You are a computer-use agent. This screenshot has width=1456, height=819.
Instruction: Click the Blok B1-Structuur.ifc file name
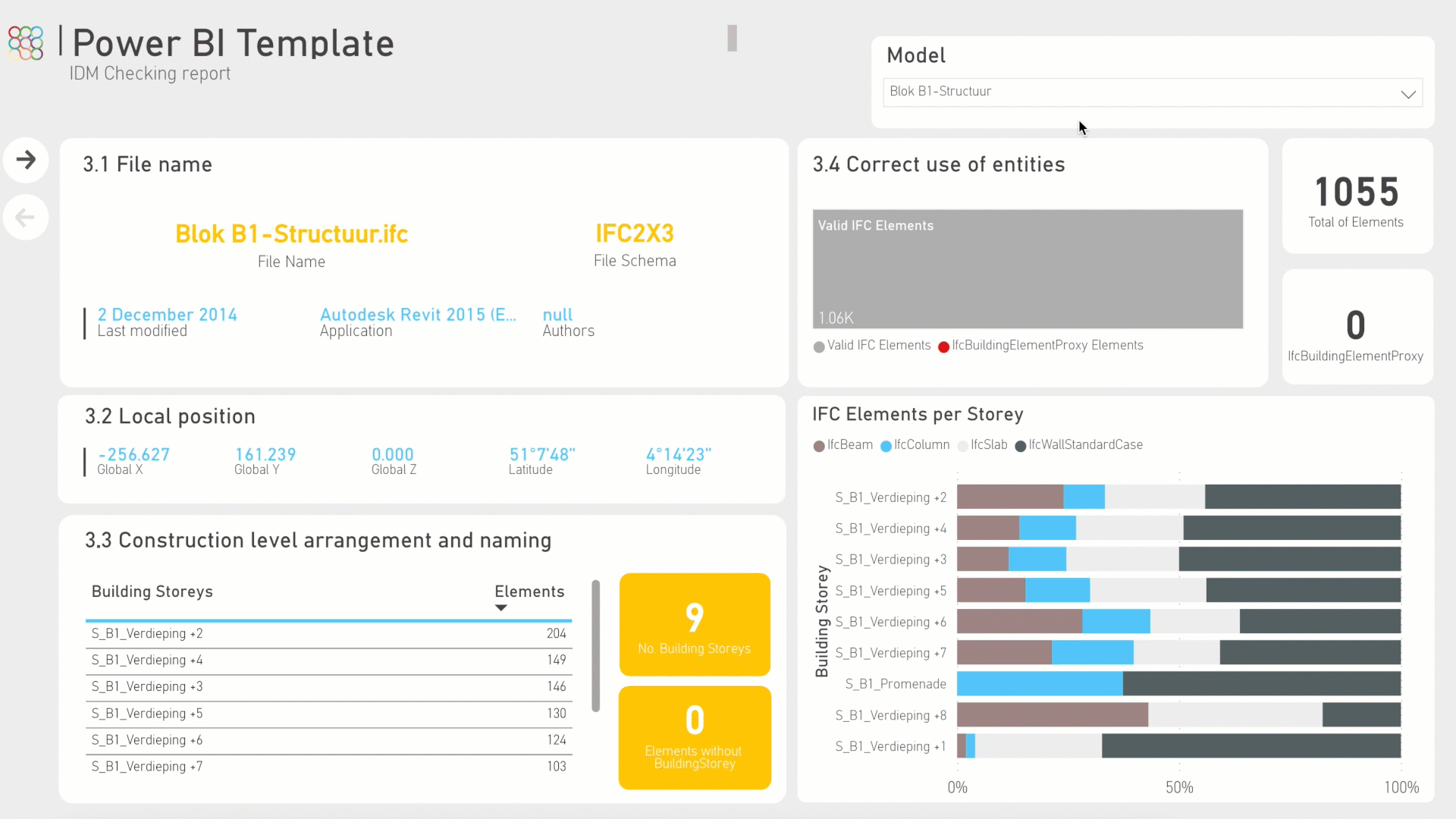click(x=291, y=234)
